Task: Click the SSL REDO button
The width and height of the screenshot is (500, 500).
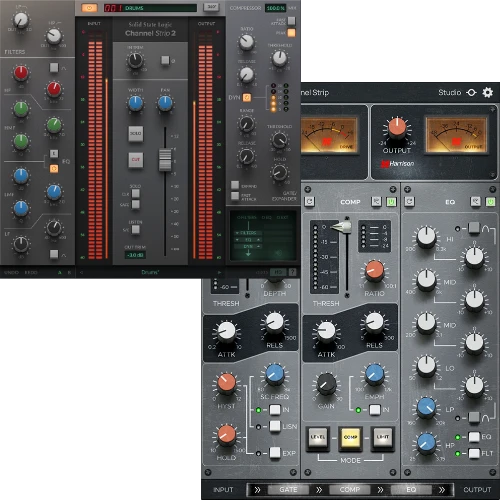Action: pyautogui.click(x=31, y=273)
